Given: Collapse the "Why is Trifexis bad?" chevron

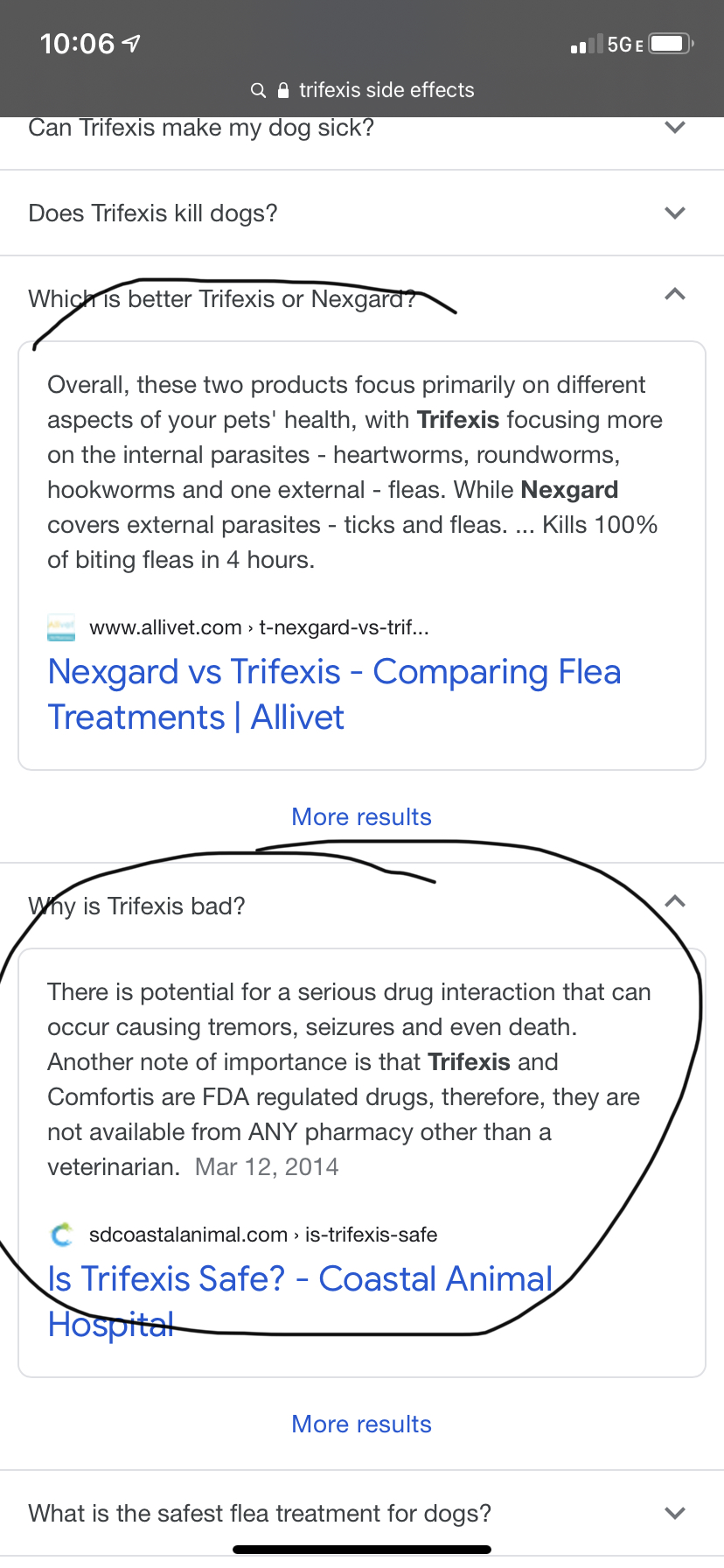Looking at the screenshot, I should coord(674,902).
